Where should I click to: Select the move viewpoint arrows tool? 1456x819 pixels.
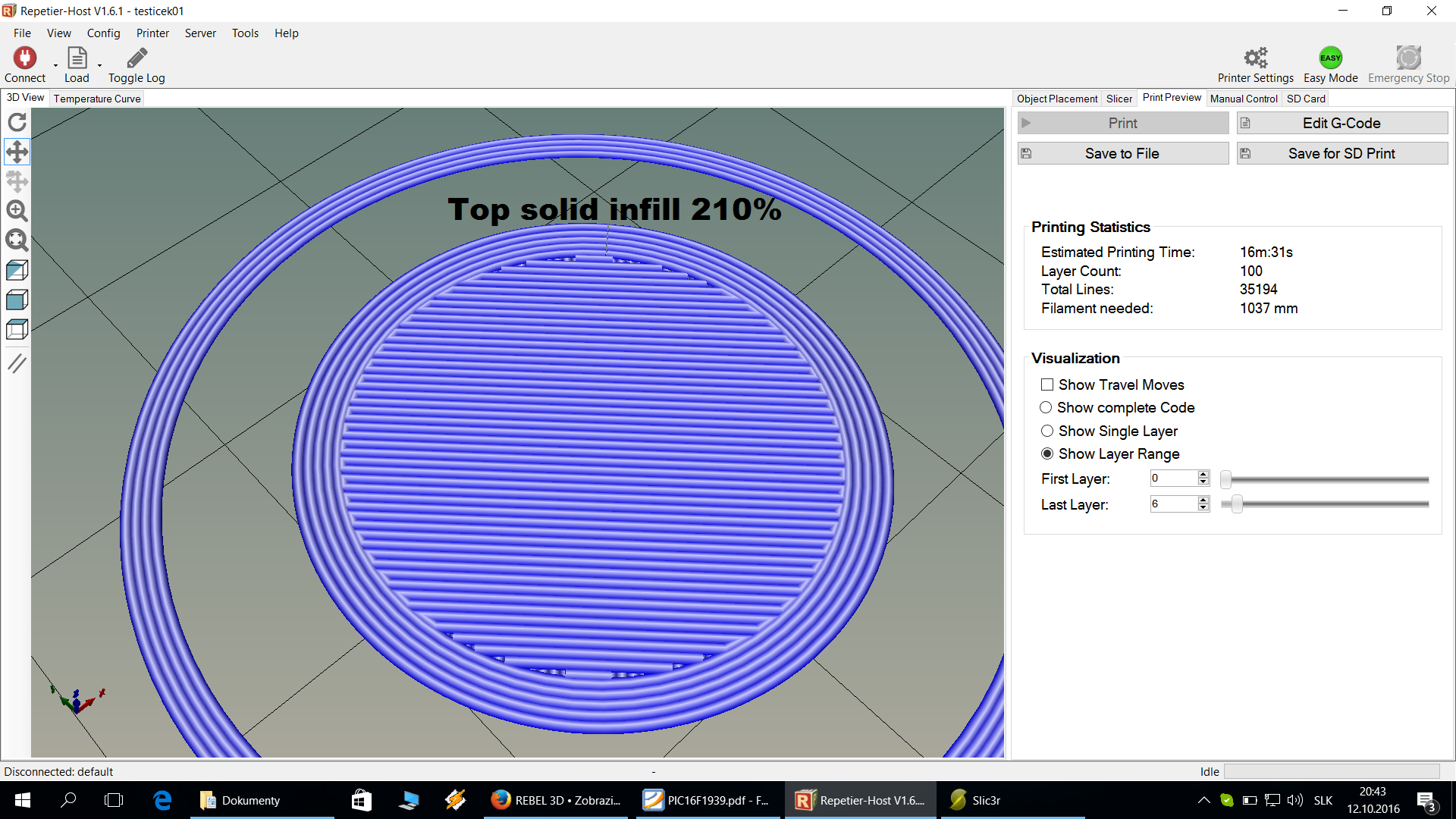[17, 152]
